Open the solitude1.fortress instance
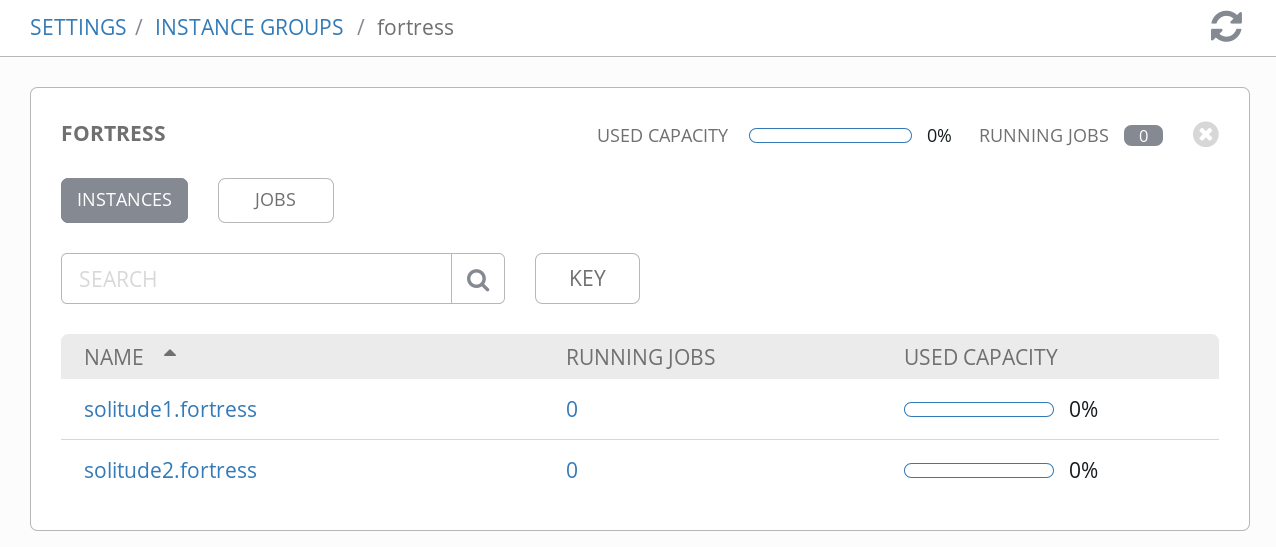1276x547 pixels. point(170,409)
